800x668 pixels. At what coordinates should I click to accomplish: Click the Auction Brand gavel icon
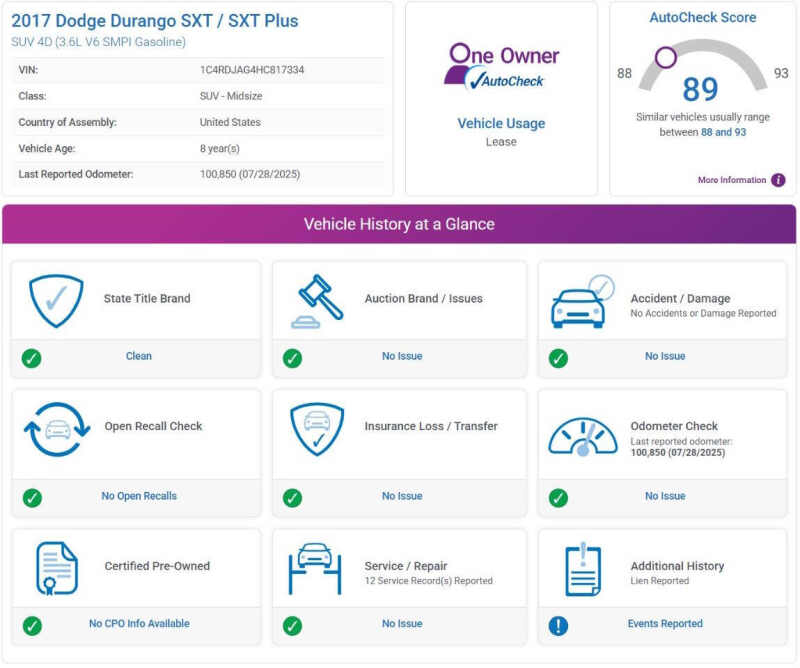pyautogui.click(x=317, y=301)
